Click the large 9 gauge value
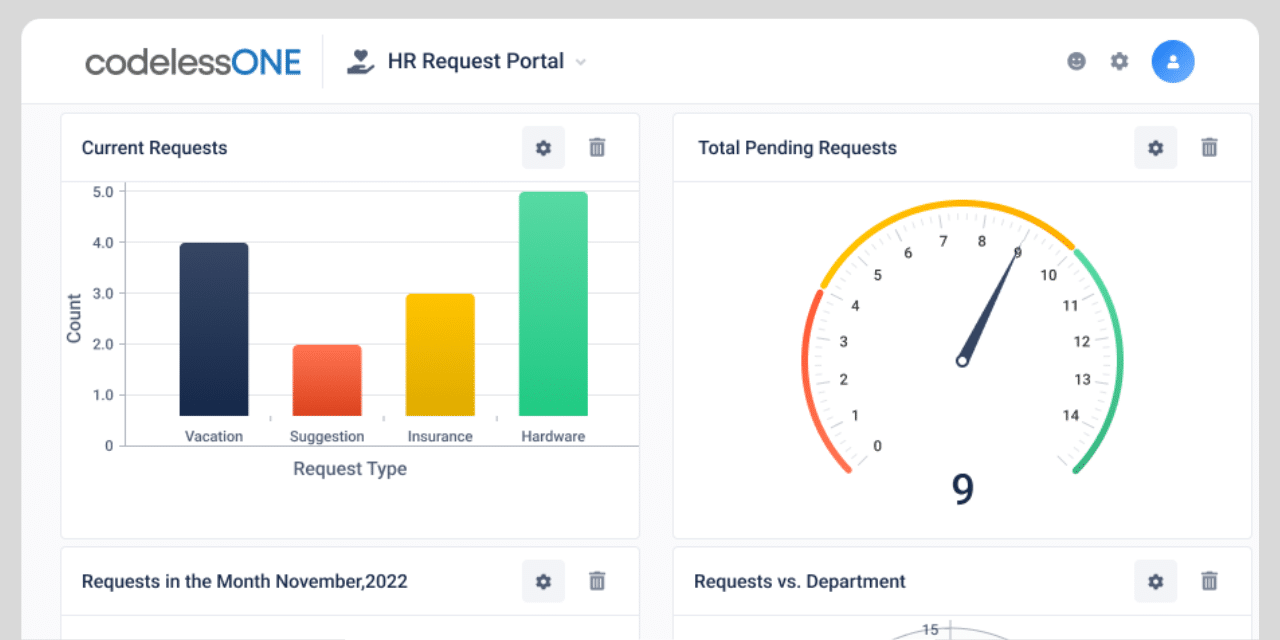 962,489
